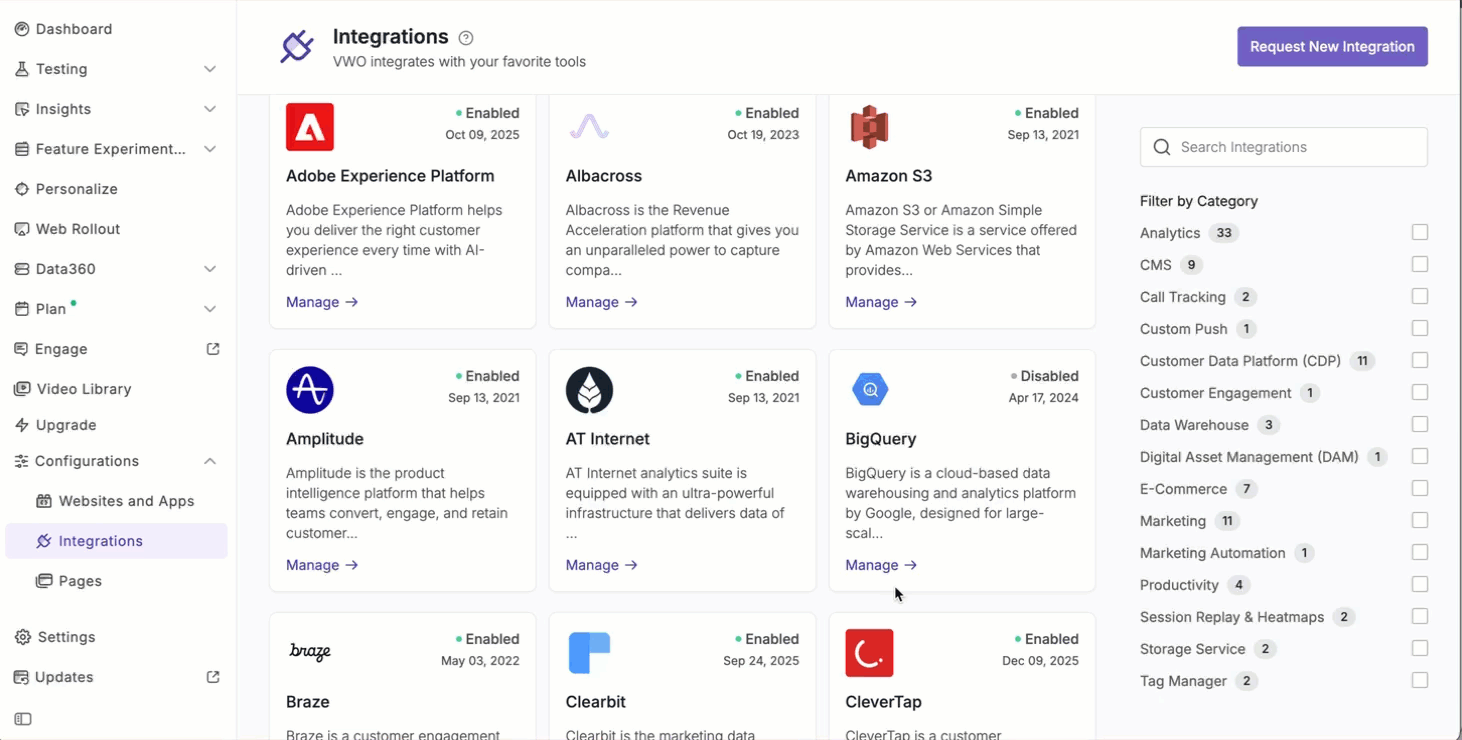Select the Amplitude integration logo

click(x=309, y=390)
